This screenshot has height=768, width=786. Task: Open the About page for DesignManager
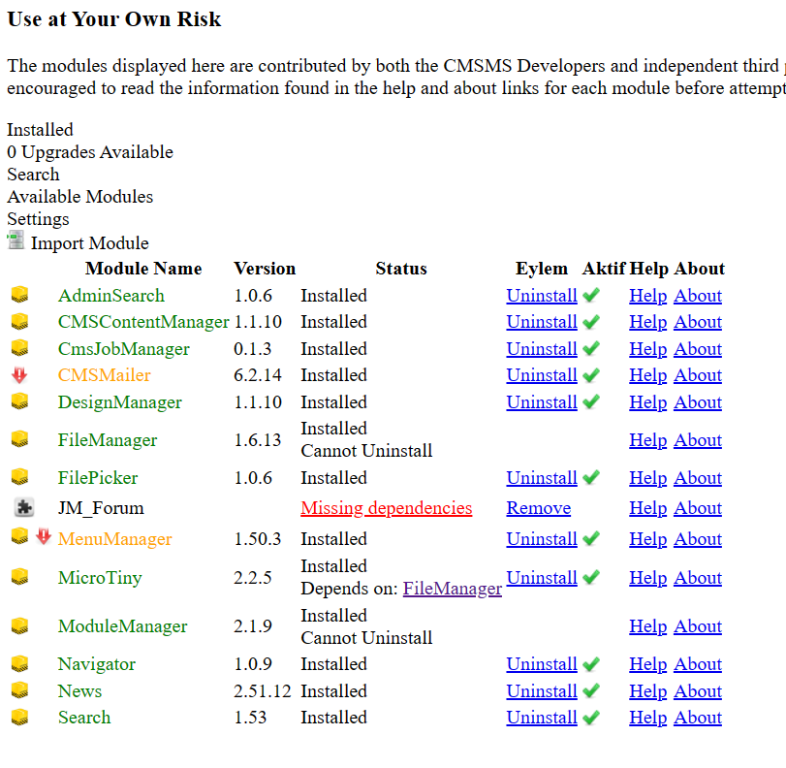point(697,402)
